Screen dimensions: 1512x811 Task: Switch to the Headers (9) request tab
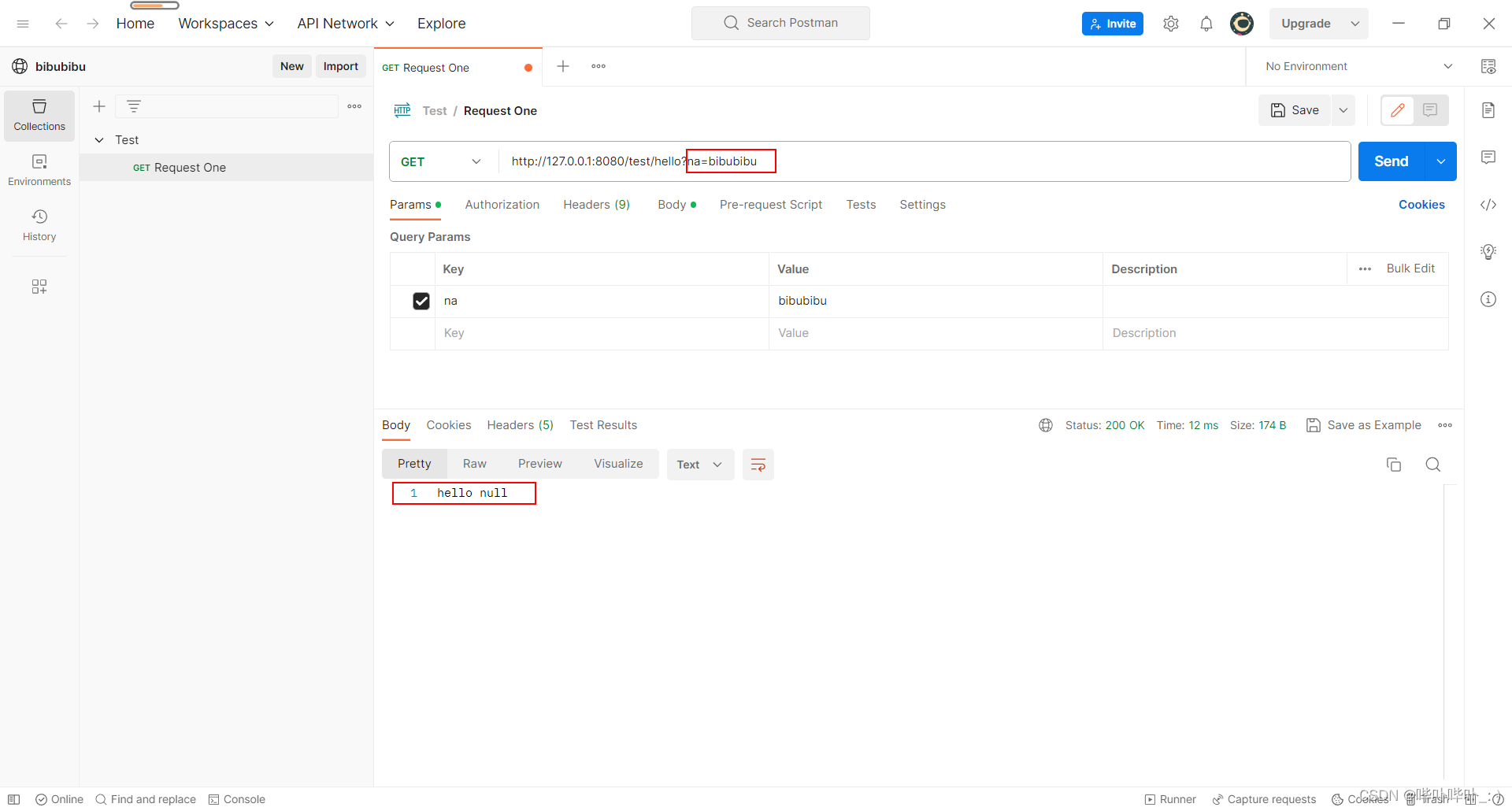[x=596, y=205]
